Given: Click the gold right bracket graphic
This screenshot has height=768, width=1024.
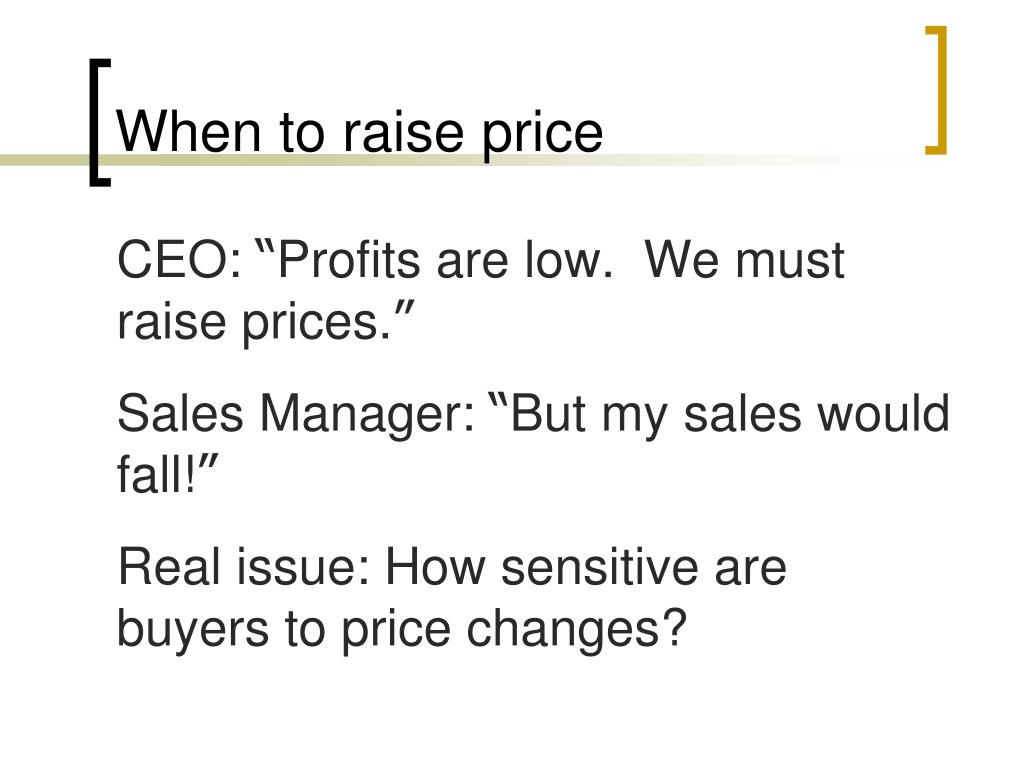Looking at the screenshot, I should pyautogui.click(x=936, y=90).
